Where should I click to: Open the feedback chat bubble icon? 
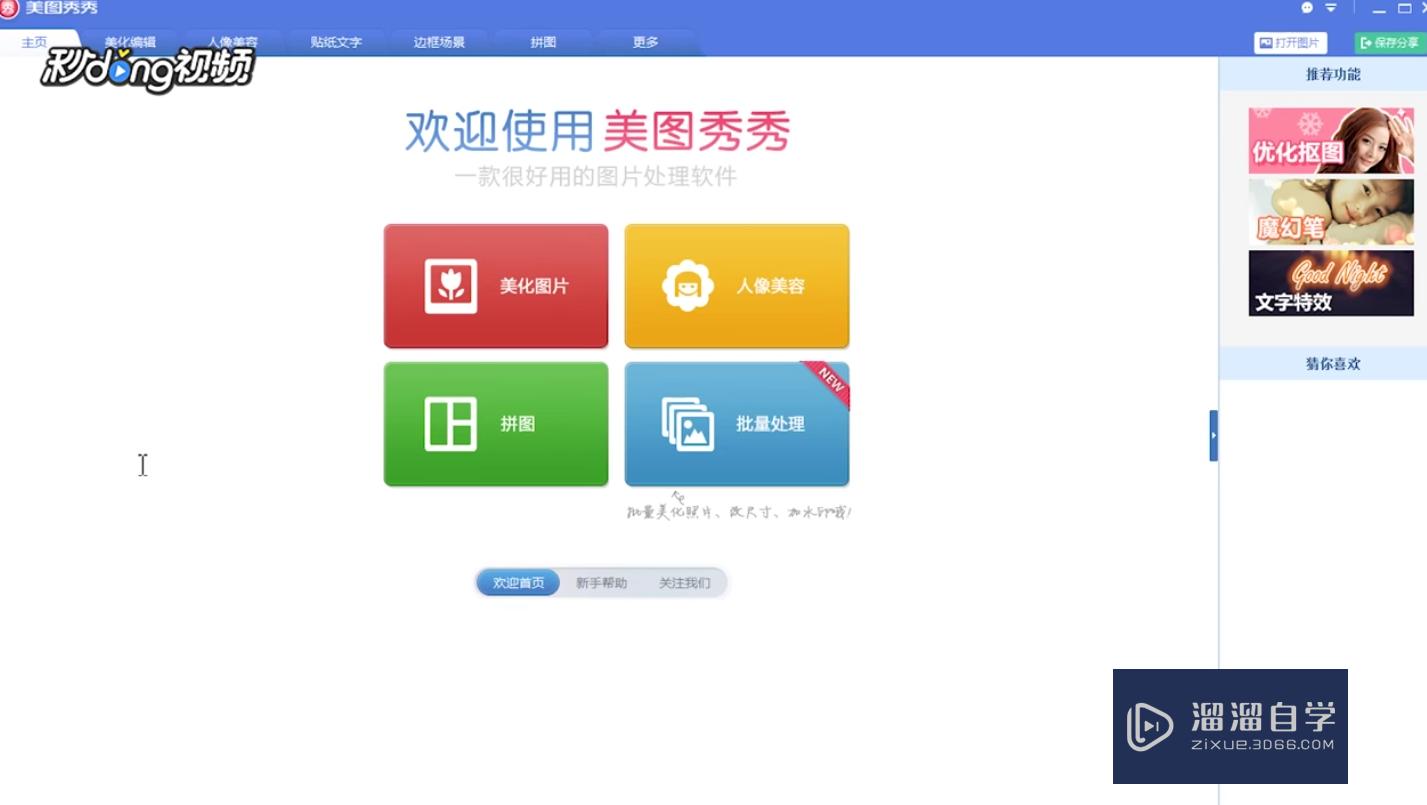click(x=1307, y=8)
